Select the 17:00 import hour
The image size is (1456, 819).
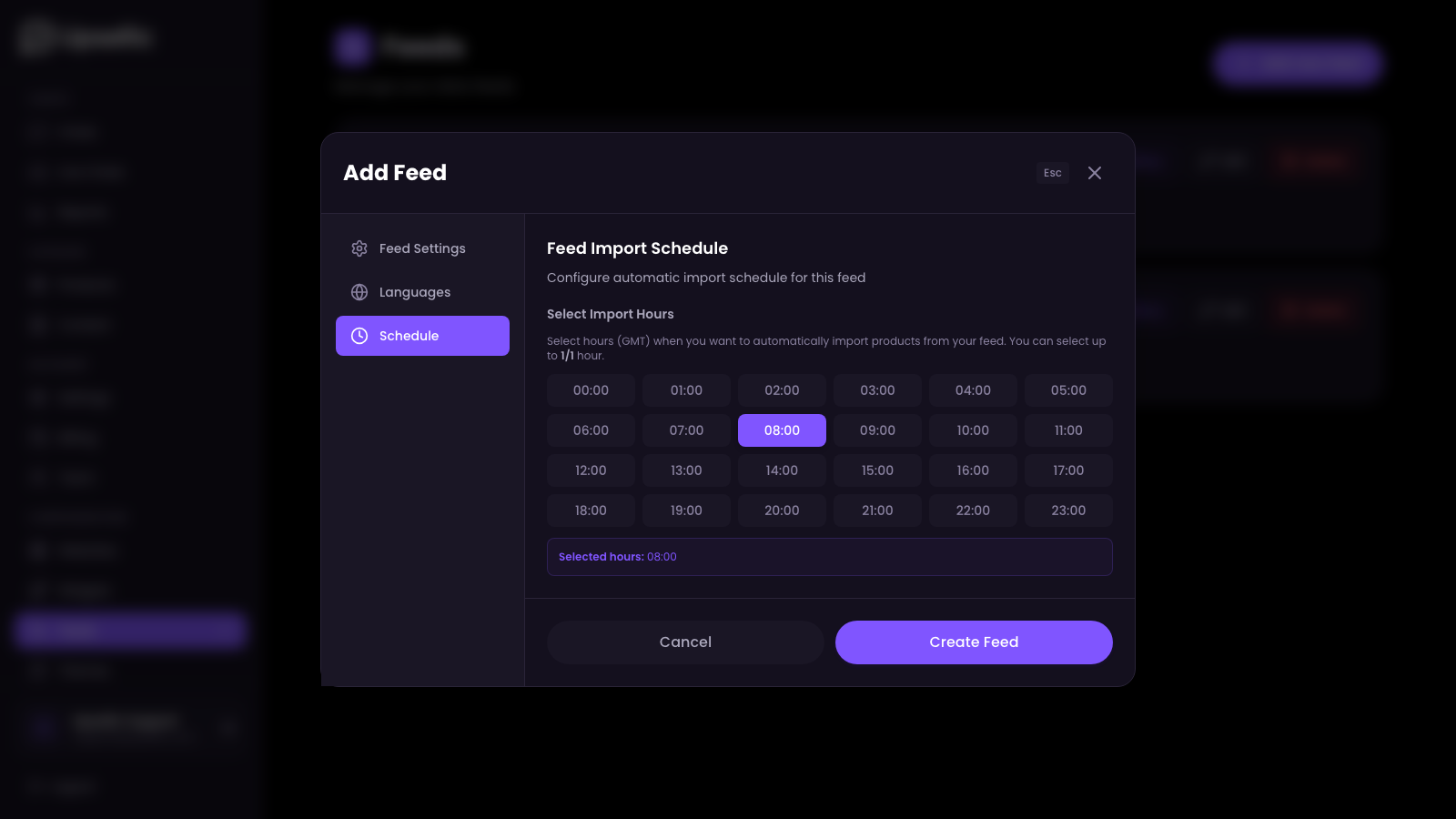pyautogui.click(x=1068, y=470)
